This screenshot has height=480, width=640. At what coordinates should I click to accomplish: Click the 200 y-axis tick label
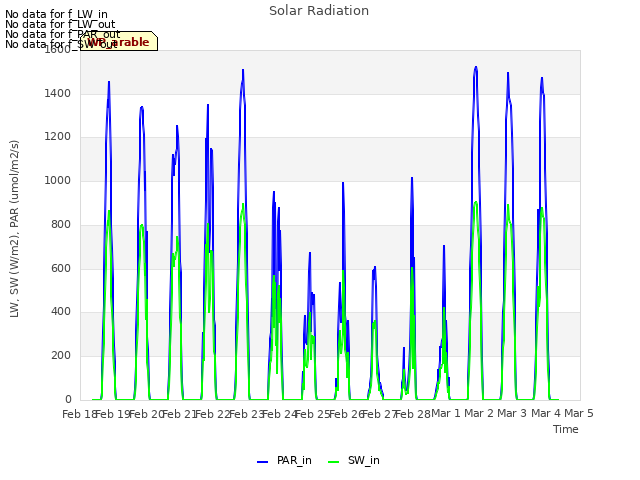(x=61, y=356)
